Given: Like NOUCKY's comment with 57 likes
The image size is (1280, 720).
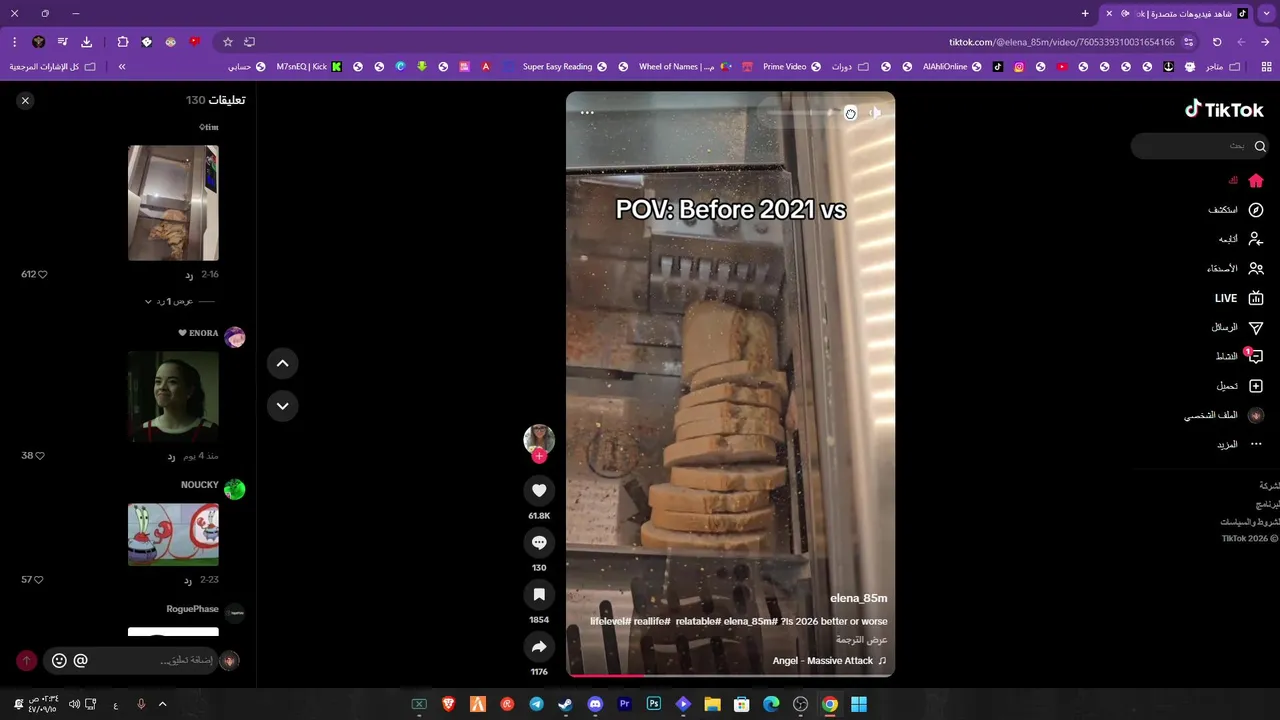Looking at the screenshot, I should [x=40, y=580].
